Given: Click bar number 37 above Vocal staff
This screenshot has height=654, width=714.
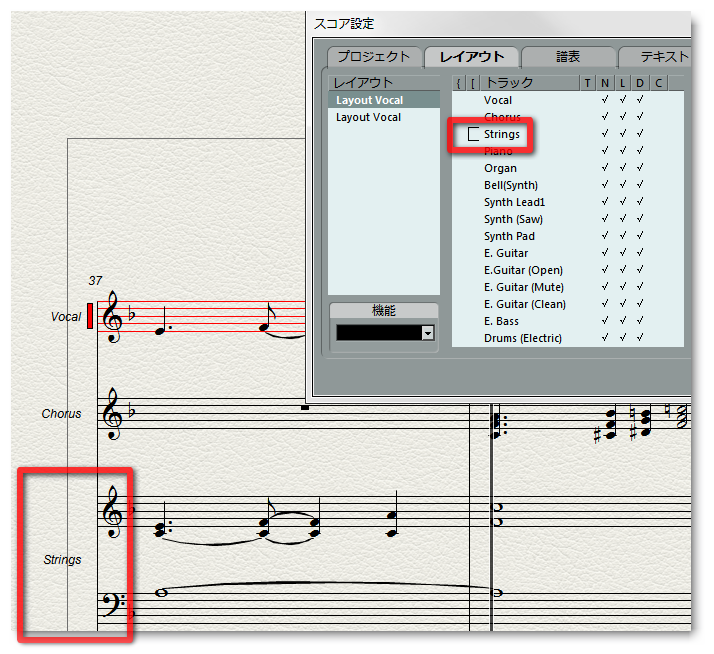Looking at the screenshot, I should pyautogui.click(x=95, y=281).
